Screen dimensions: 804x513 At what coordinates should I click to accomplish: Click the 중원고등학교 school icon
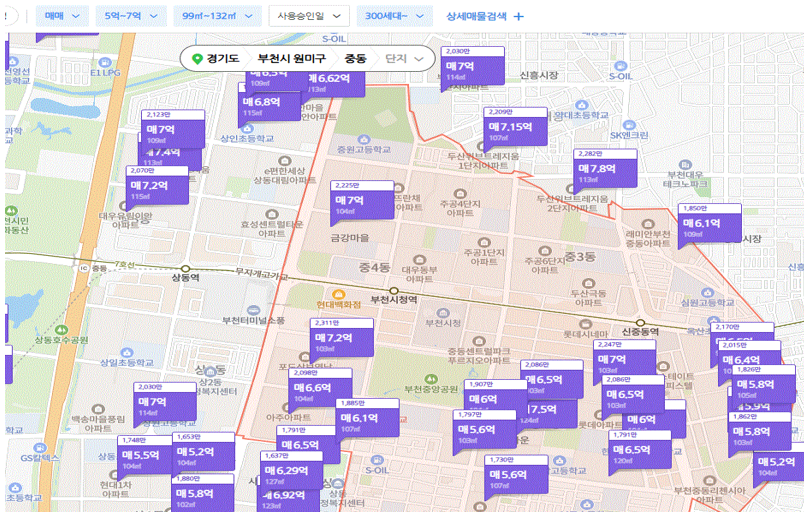(x=364, y=140)
